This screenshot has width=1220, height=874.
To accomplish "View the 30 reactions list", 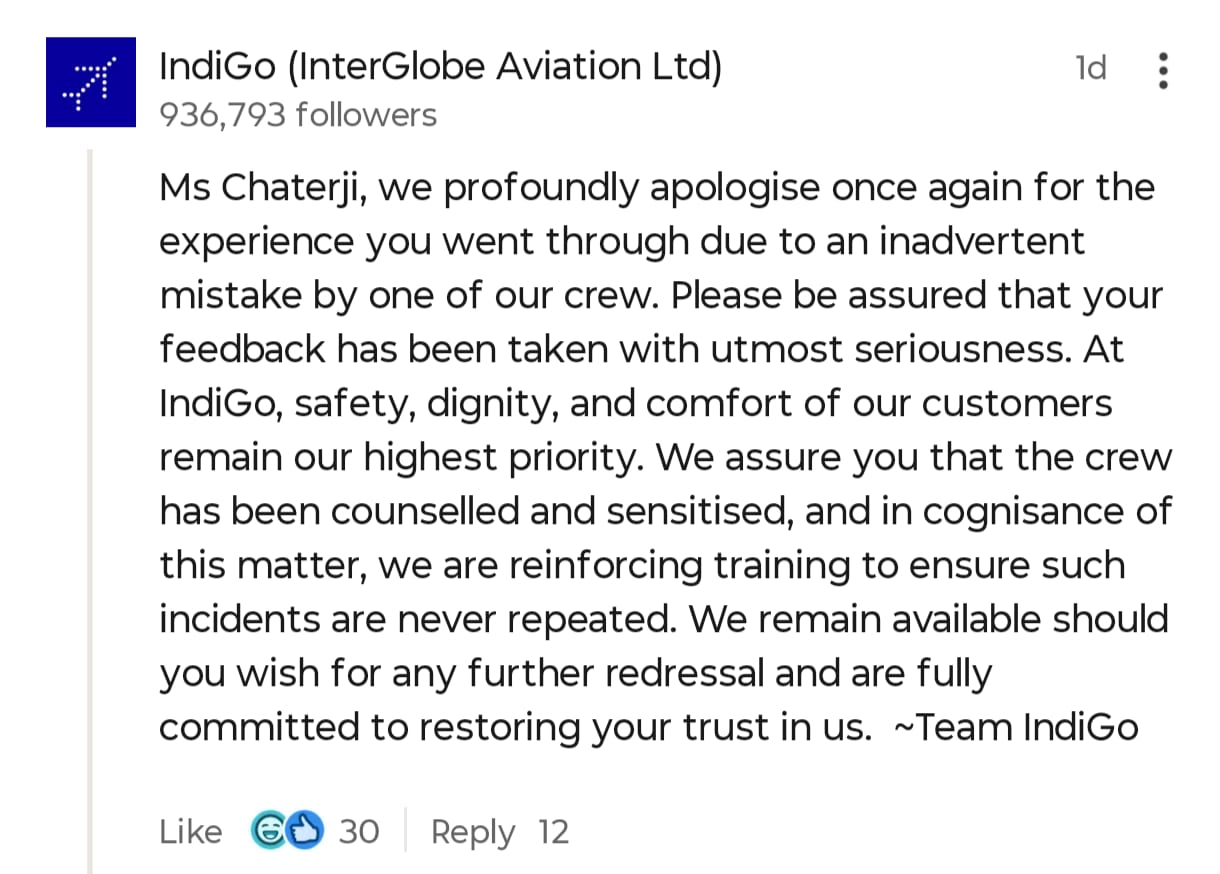I will click(359, 831).
